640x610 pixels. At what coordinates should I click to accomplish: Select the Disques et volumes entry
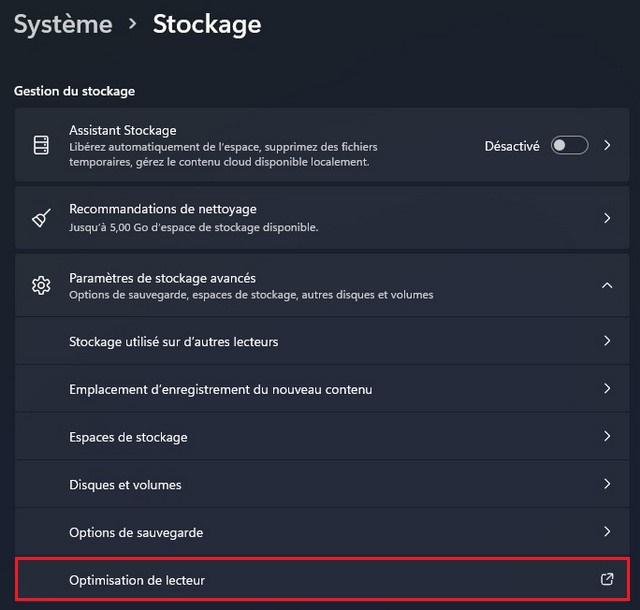click(125, 485)
